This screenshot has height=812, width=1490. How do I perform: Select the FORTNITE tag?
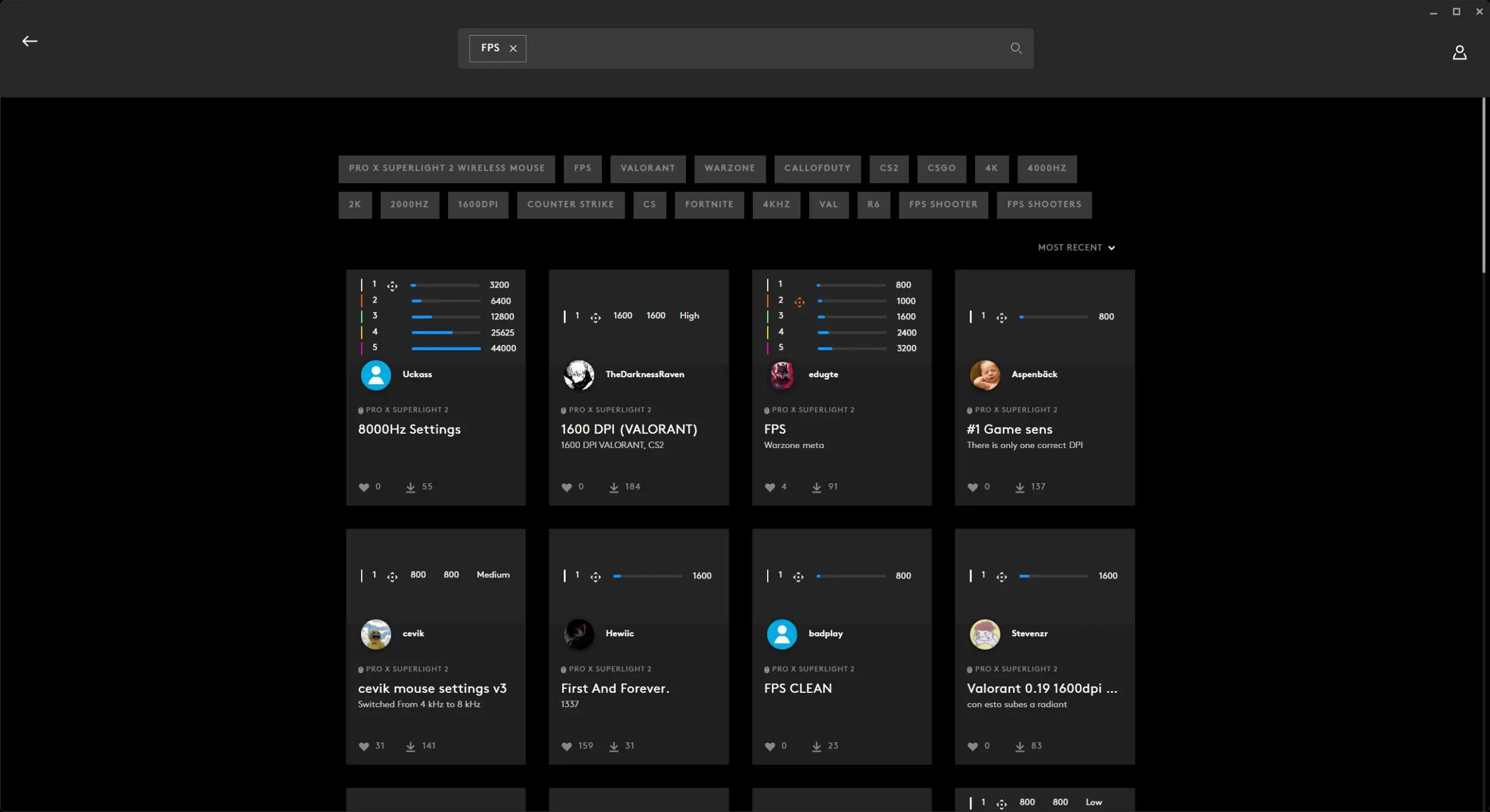pos(709,205)
